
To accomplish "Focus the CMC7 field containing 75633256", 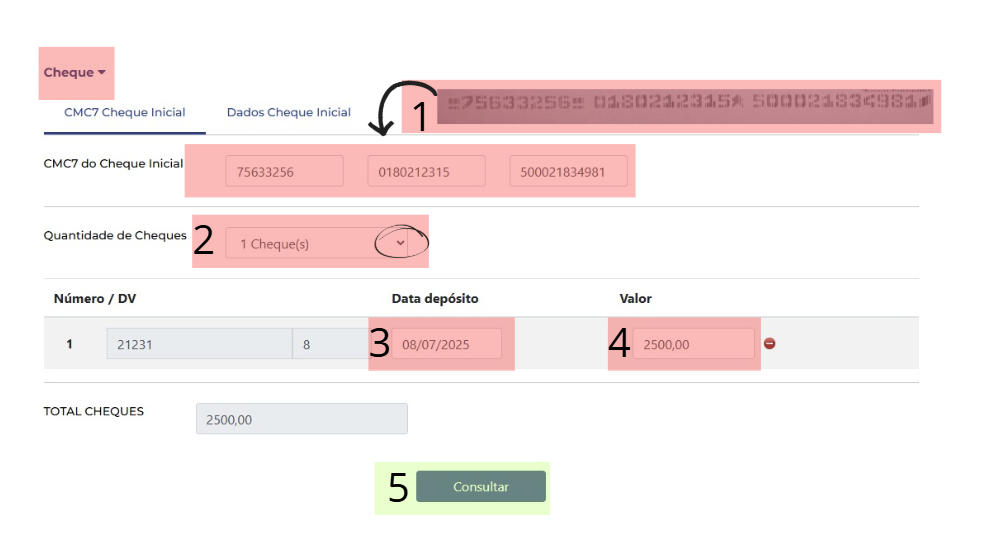I will click(284, 172).
